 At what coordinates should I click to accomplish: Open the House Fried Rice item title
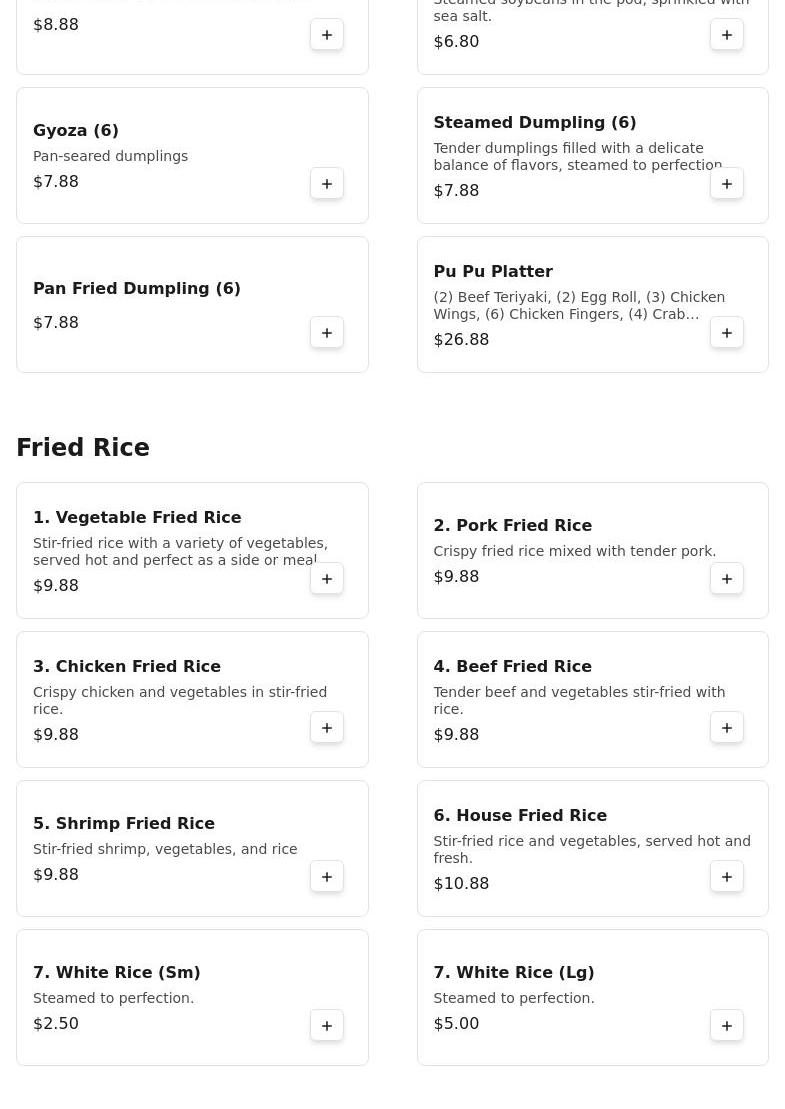(x=520, y=816)
